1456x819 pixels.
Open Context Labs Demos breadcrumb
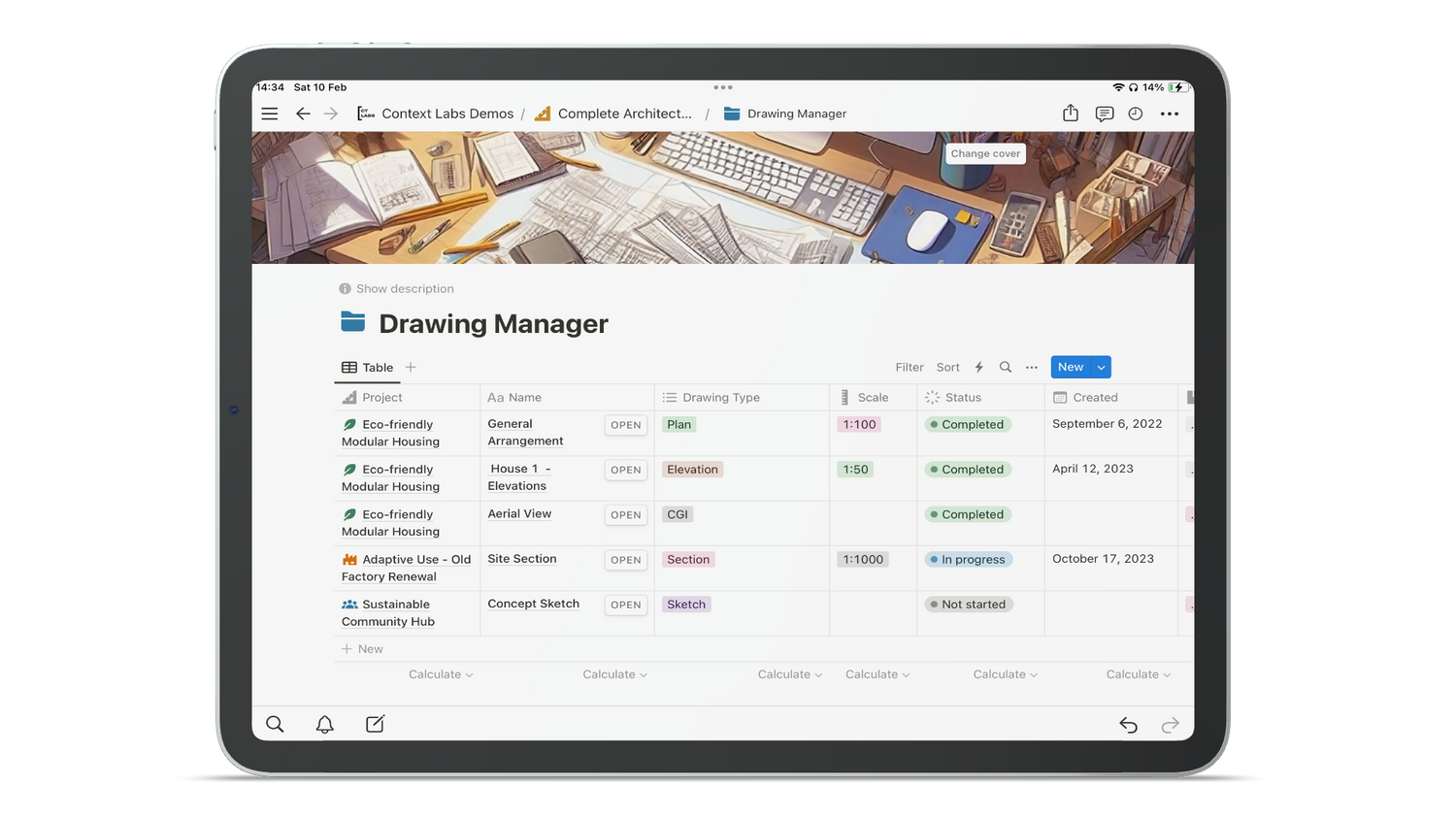pos(447,114)
